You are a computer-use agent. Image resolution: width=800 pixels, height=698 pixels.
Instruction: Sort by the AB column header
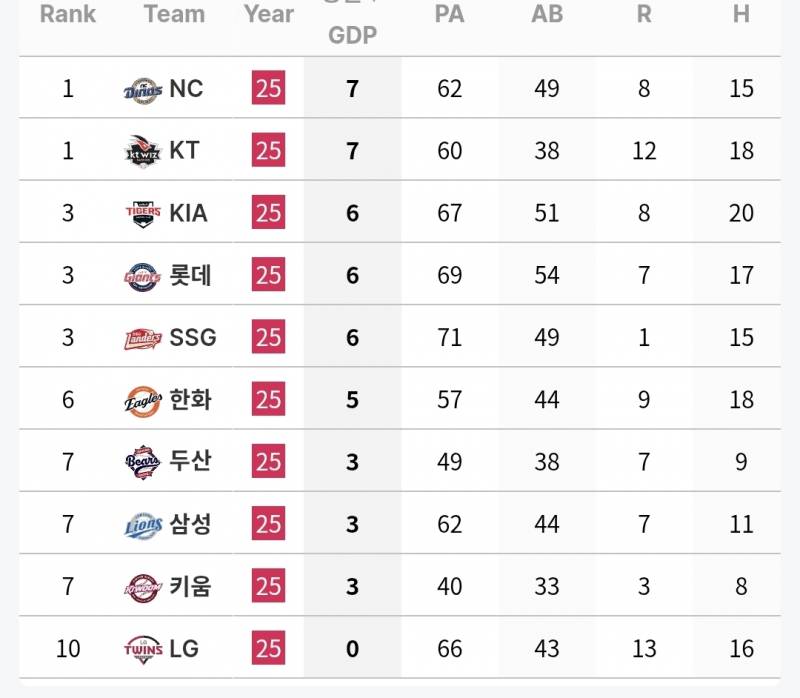547,15
